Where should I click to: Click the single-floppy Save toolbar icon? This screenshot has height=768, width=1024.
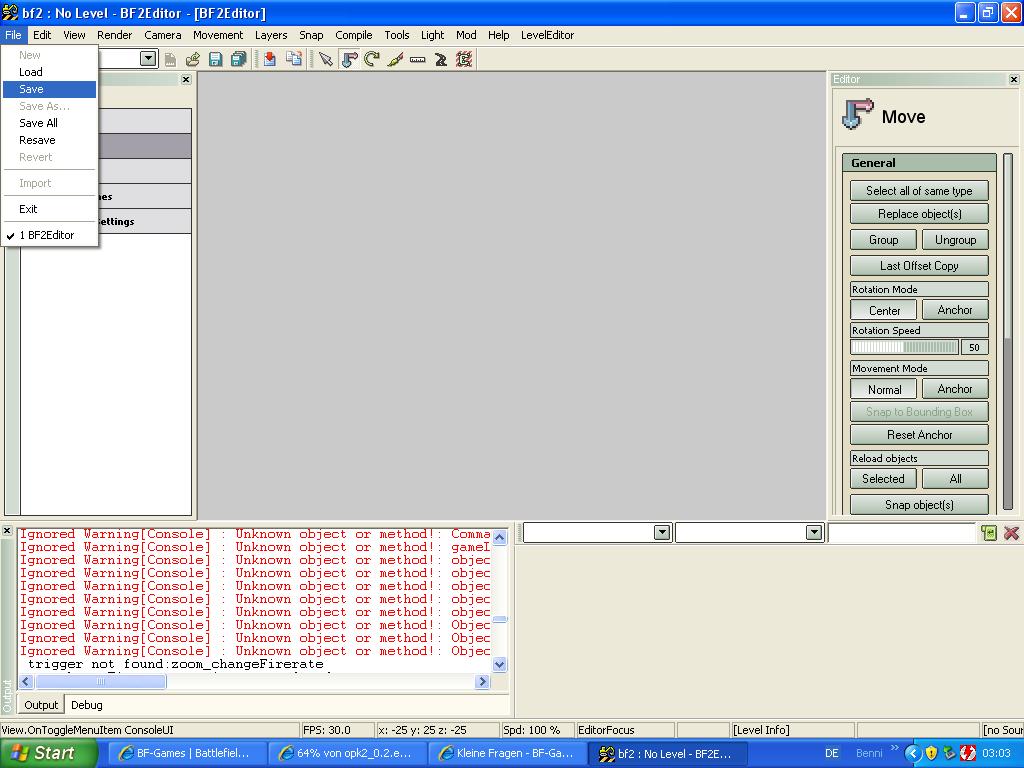click(x=216, y=59)
